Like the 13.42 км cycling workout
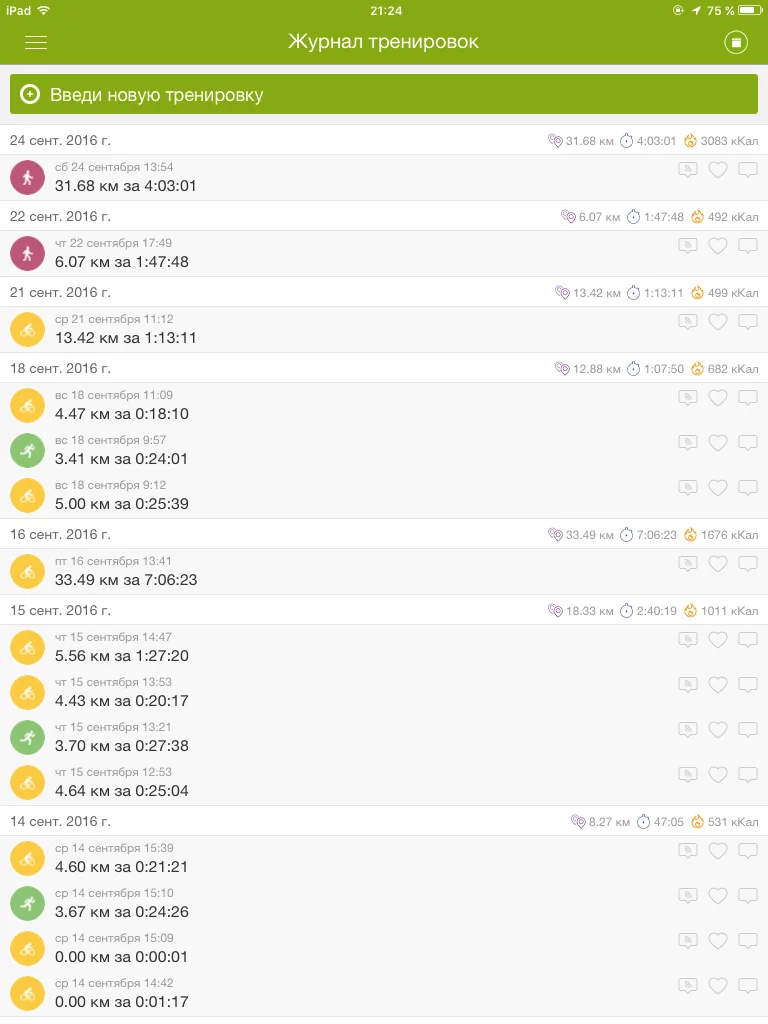The height and width of the screenshot is (1024, 768). point(717,322)
